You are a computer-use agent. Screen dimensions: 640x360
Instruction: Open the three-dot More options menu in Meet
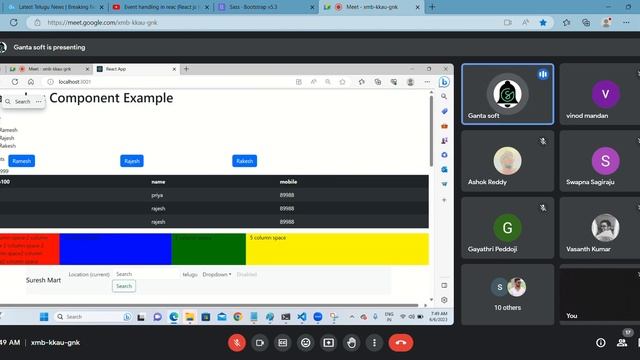[374, 343]
